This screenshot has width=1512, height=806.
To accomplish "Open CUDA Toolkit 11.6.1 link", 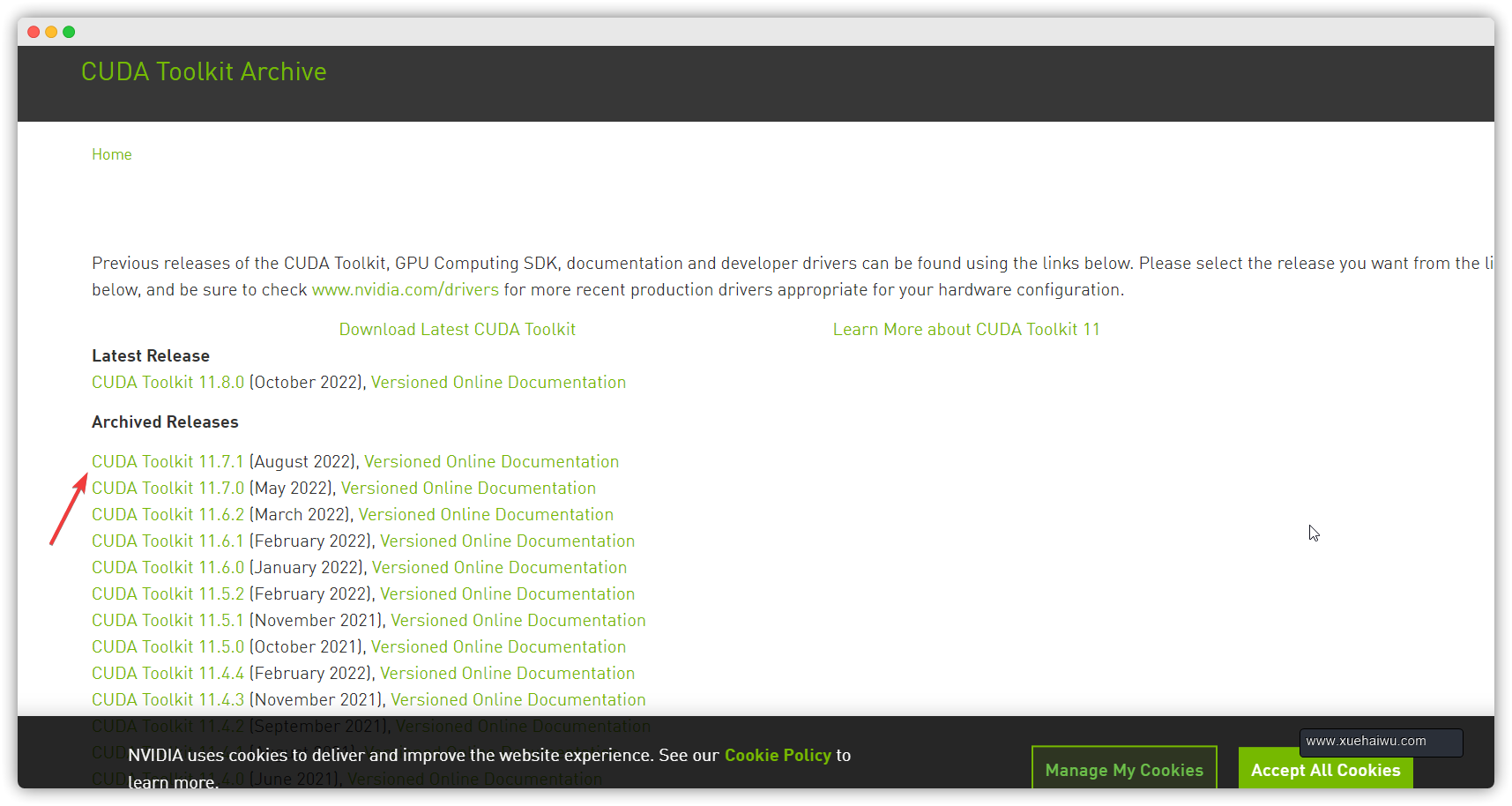I will [168, 541].
